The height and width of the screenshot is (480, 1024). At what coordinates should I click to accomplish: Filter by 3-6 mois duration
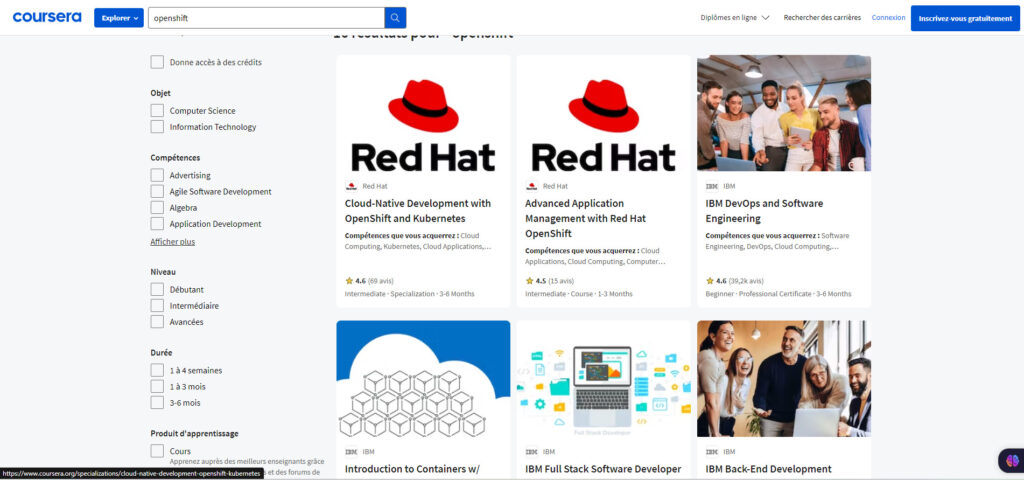pos(157,402)
